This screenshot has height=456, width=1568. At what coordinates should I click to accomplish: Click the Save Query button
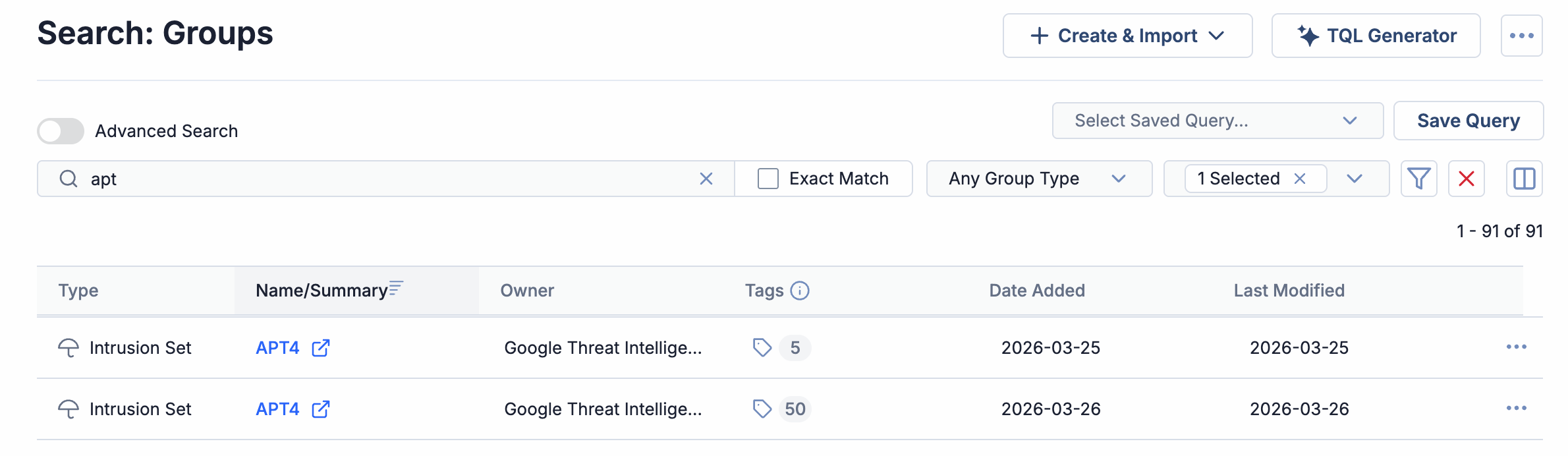1468,120
